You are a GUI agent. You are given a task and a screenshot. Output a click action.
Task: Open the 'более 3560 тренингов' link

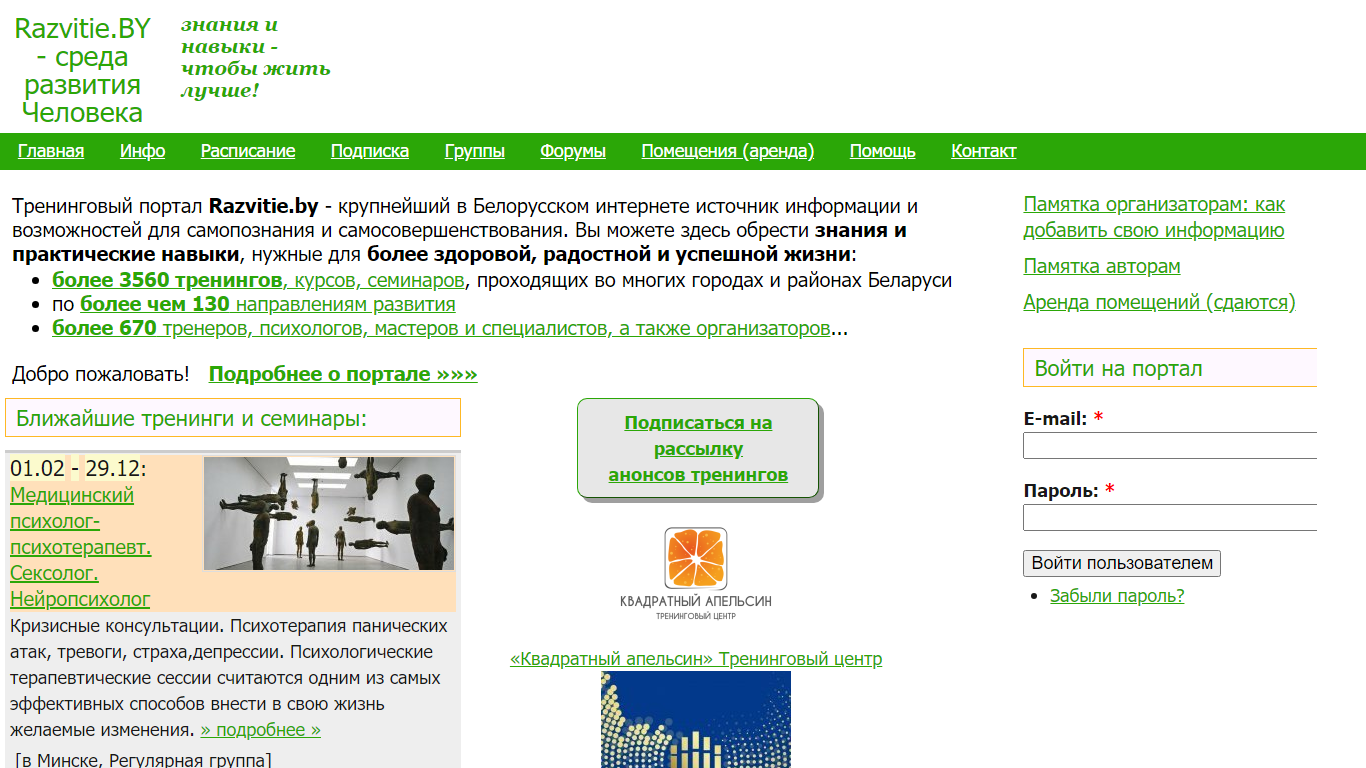pos(258,280)
